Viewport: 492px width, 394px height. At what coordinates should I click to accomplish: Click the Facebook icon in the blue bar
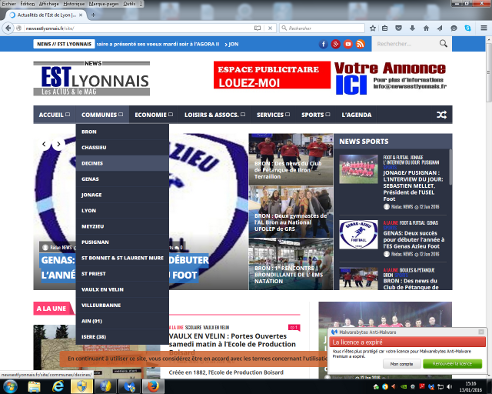323,44
